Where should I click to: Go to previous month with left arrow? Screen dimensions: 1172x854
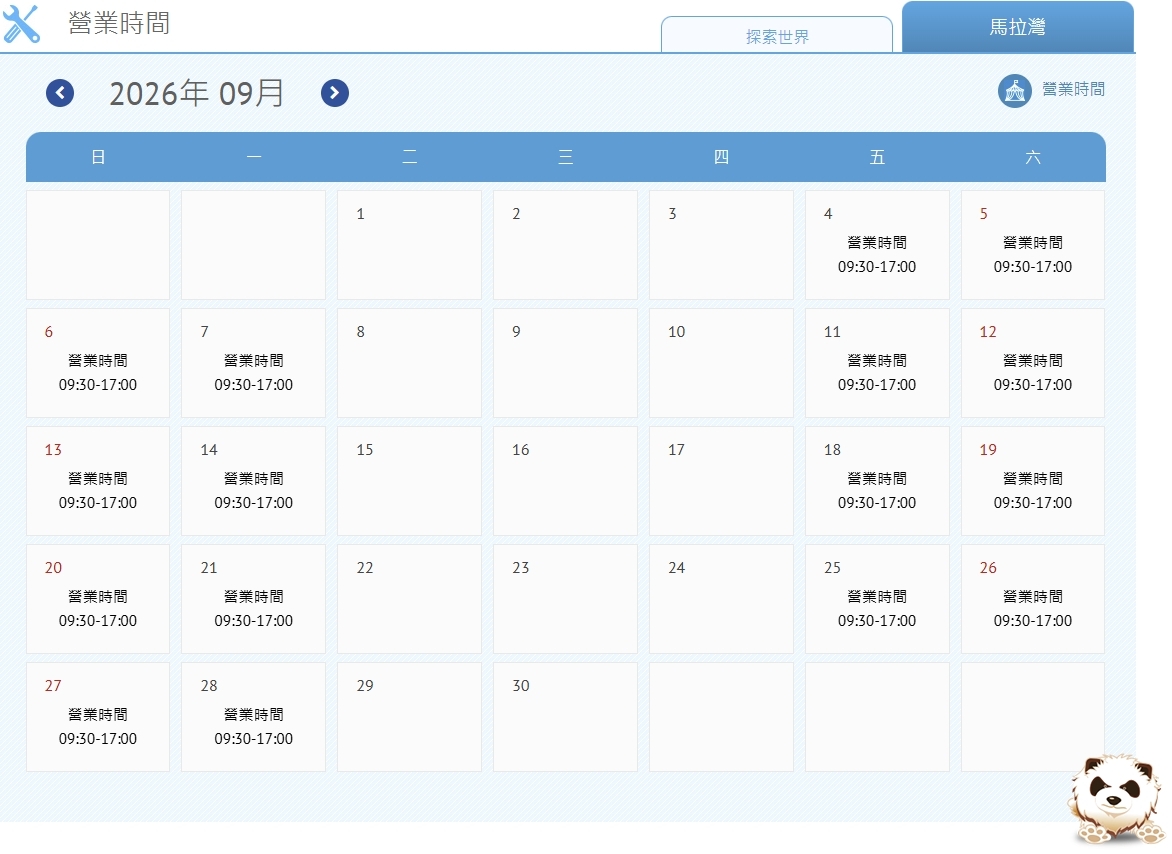[60, 93]
